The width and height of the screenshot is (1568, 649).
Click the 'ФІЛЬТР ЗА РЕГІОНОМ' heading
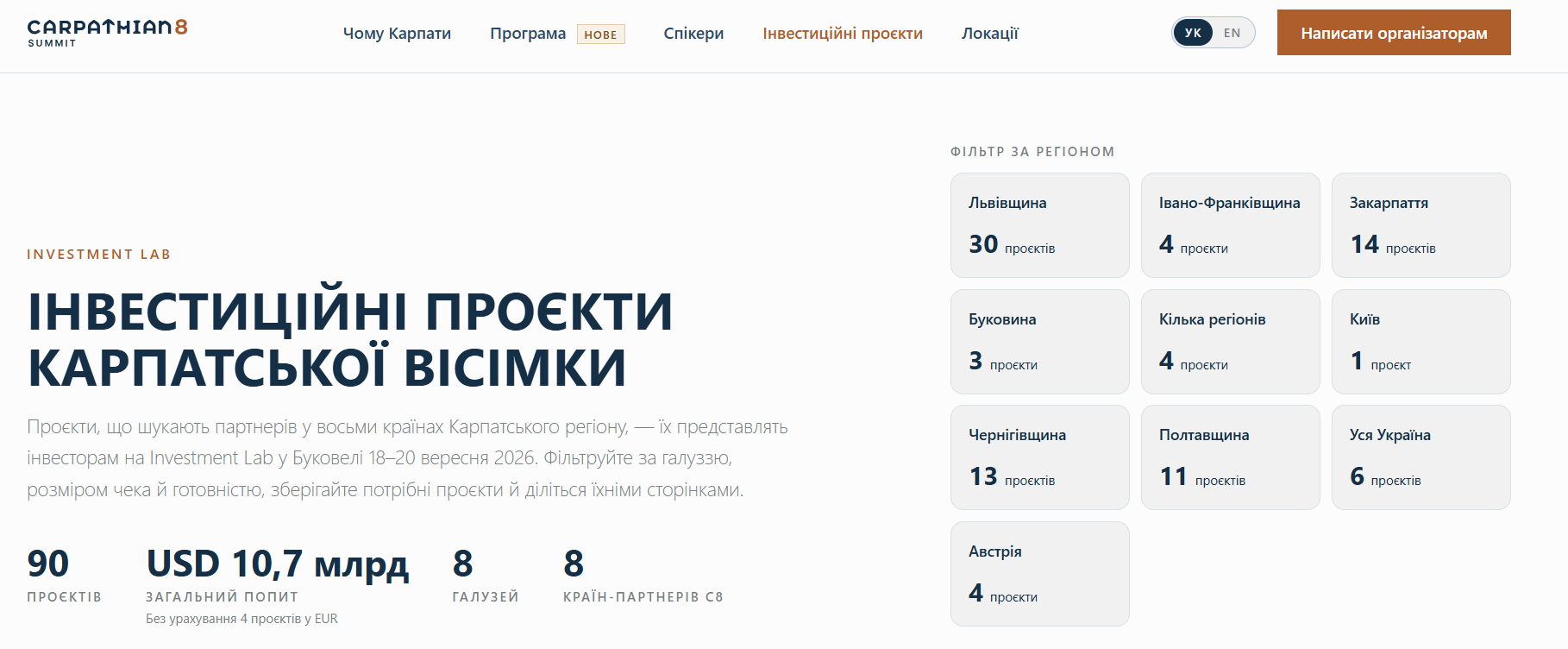tap(1032, 152)
